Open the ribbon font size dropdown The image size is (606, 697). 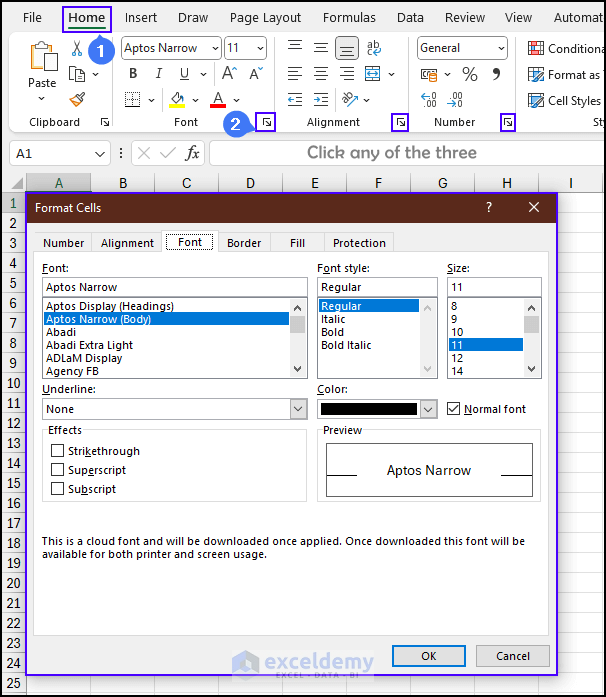click(x=260, y=48)
